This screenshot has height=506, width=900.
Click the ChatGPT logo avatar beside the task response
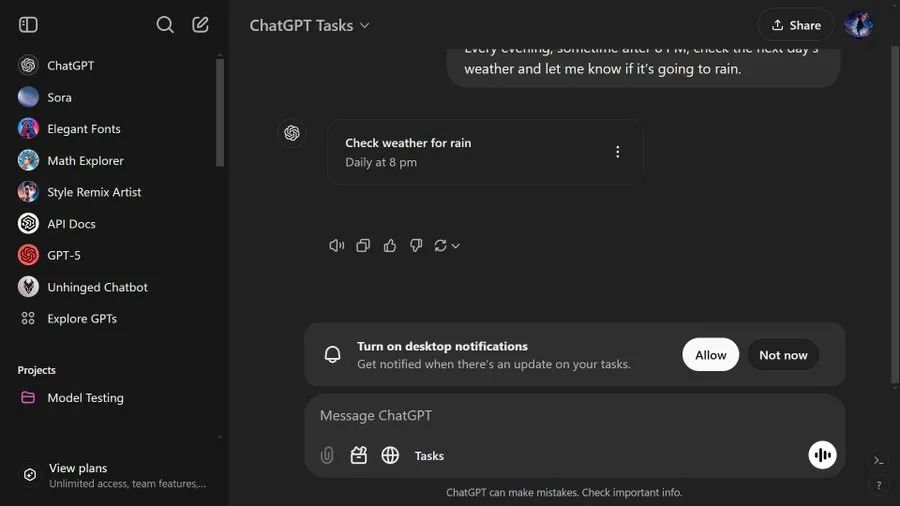pyautogui.click(x=292, y=133)
